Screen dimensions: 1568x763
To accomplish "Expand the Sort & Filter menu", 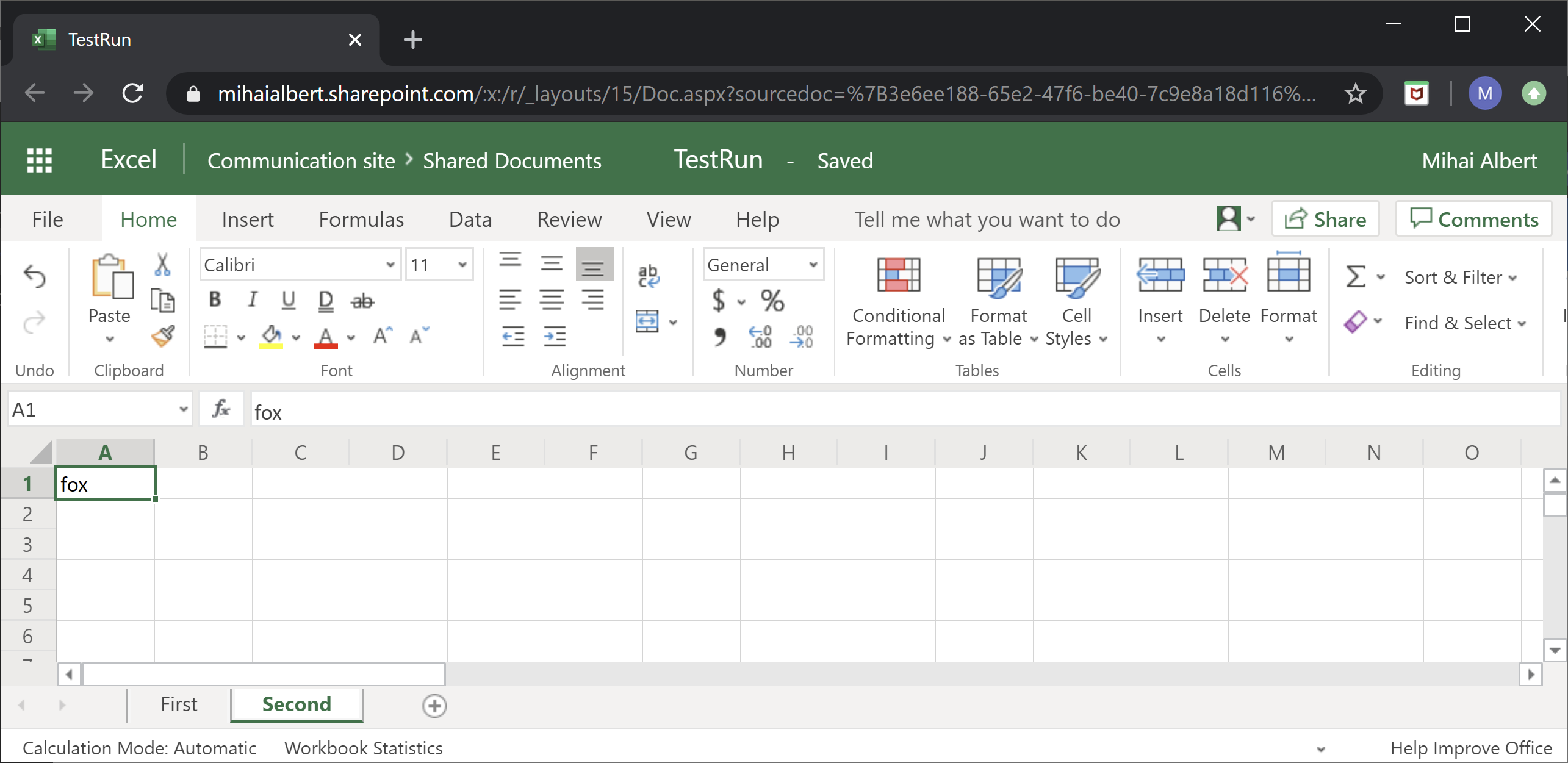I will pos(1460,278).
